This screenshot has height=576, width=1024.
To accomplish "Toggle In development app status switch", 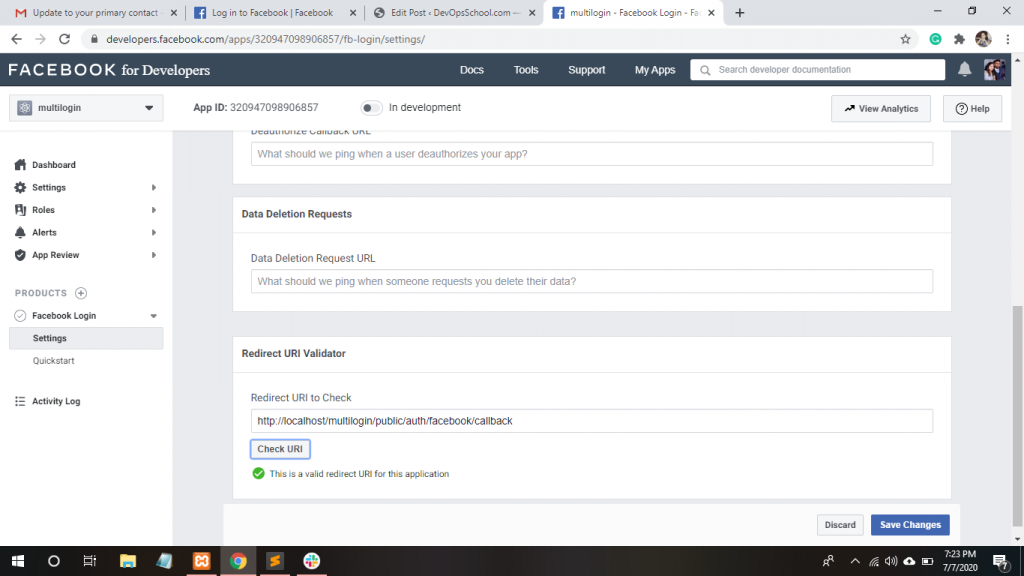I will [371, 108].
